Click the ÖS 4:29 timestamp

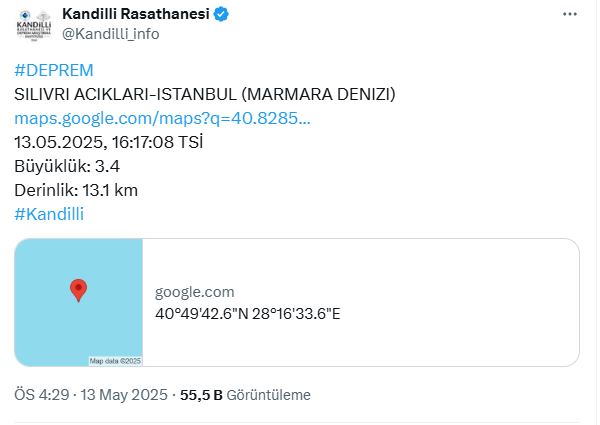tap(42, 395)
